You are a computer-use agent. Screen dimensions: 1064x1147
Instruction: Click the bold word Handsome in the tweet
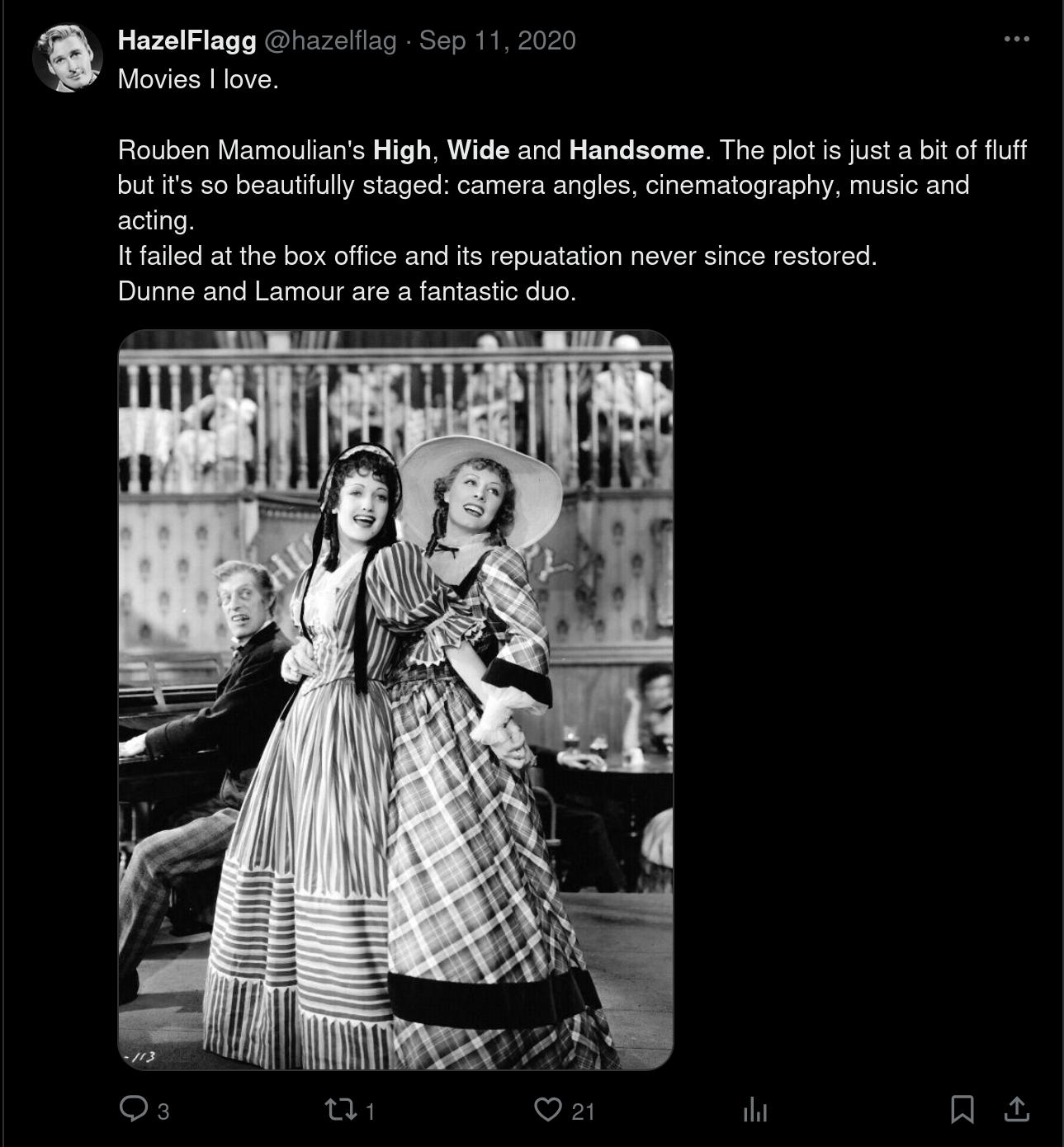(x=636, y=150)
